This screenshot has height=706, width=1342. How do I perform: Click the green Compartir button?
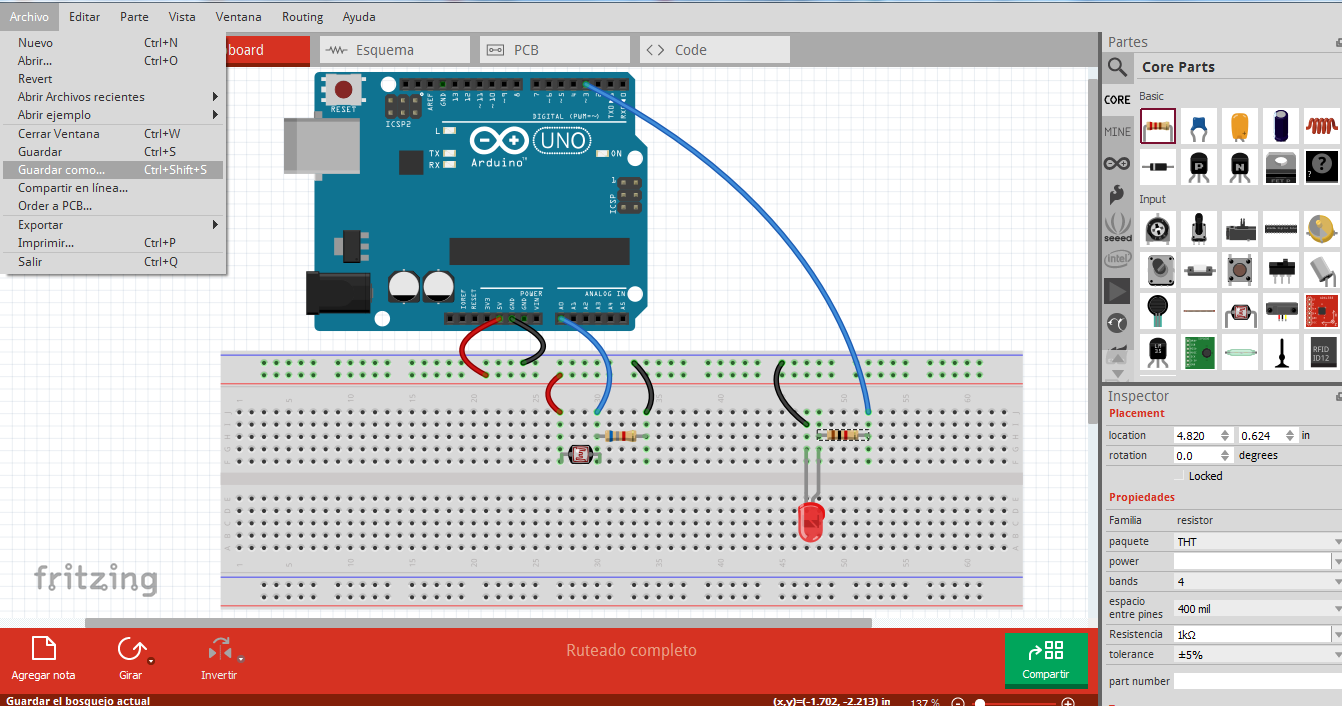(1046, 660)
